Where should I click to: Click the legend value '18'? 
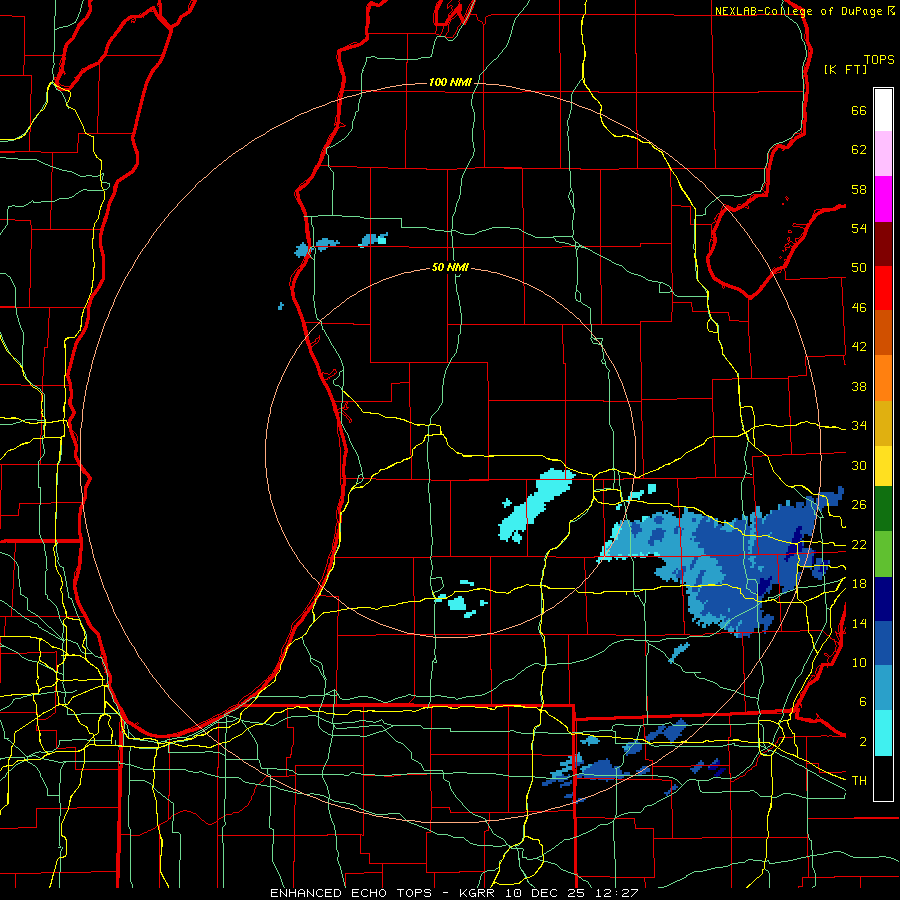click(859, 584)
